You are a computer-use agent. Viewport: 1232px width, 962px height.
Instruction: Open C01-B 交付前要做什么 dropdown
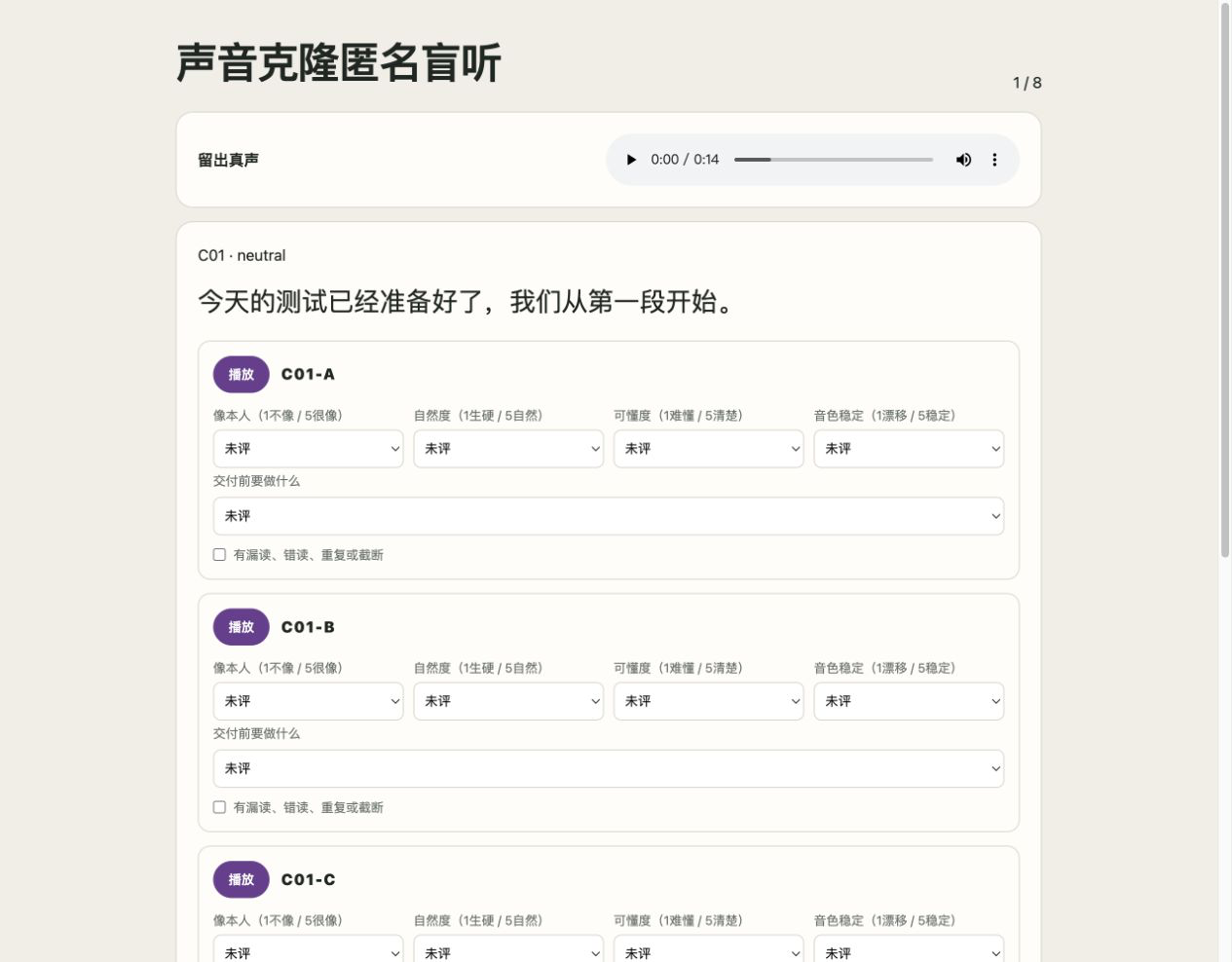point(609,768)
